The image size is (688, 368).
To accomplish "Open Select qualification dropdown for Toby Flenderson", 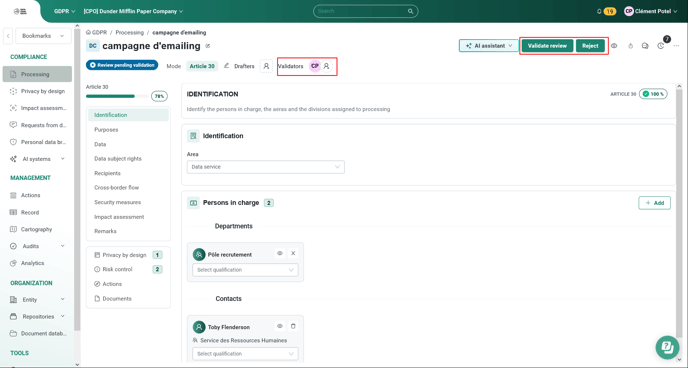I will click(245, 354).
